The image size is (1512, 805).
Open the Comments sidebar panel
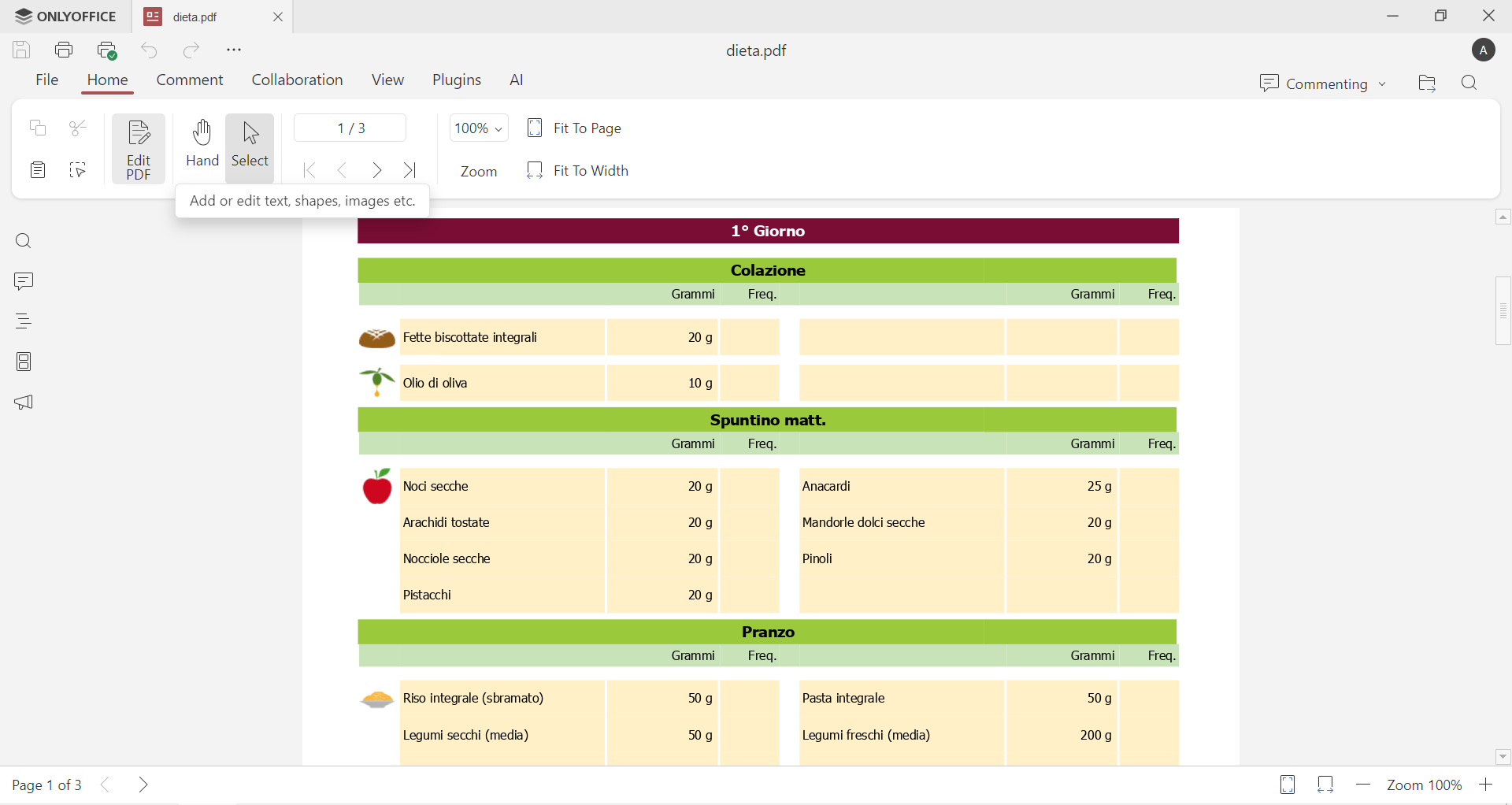tap(24, 281)
